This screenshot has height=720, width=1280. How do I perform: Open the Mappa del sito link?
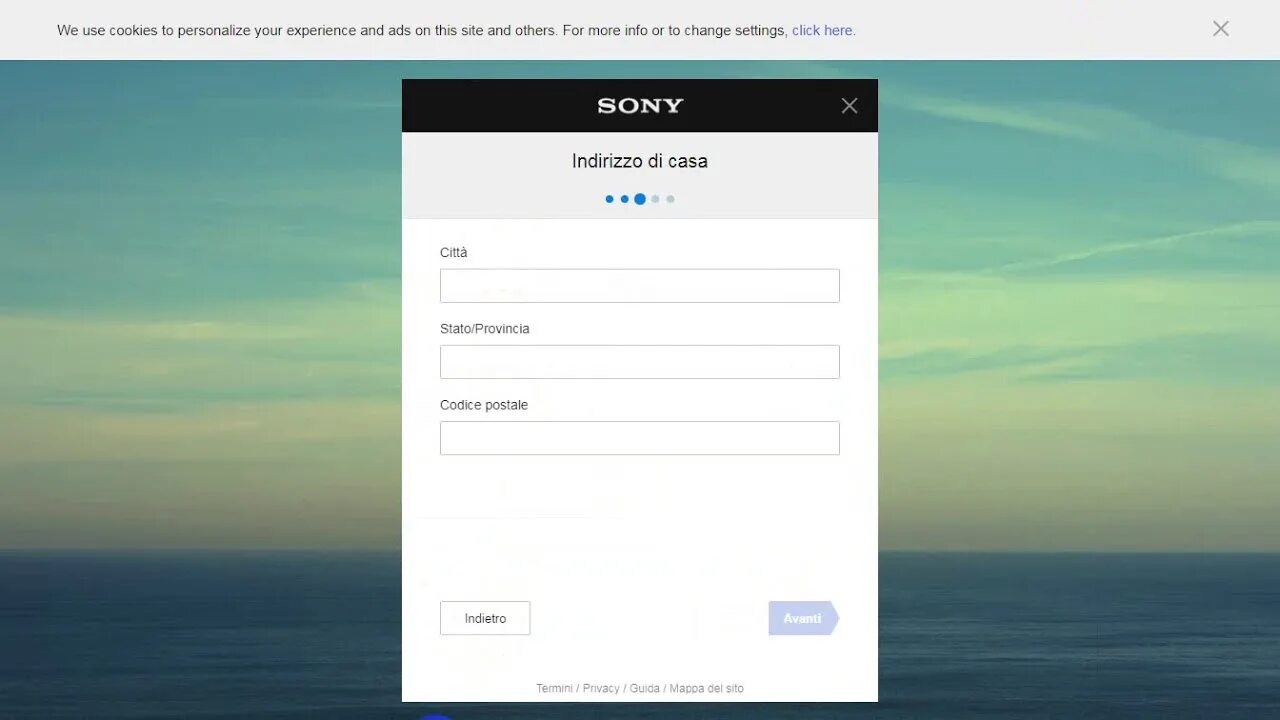click(x=707, y=688)
